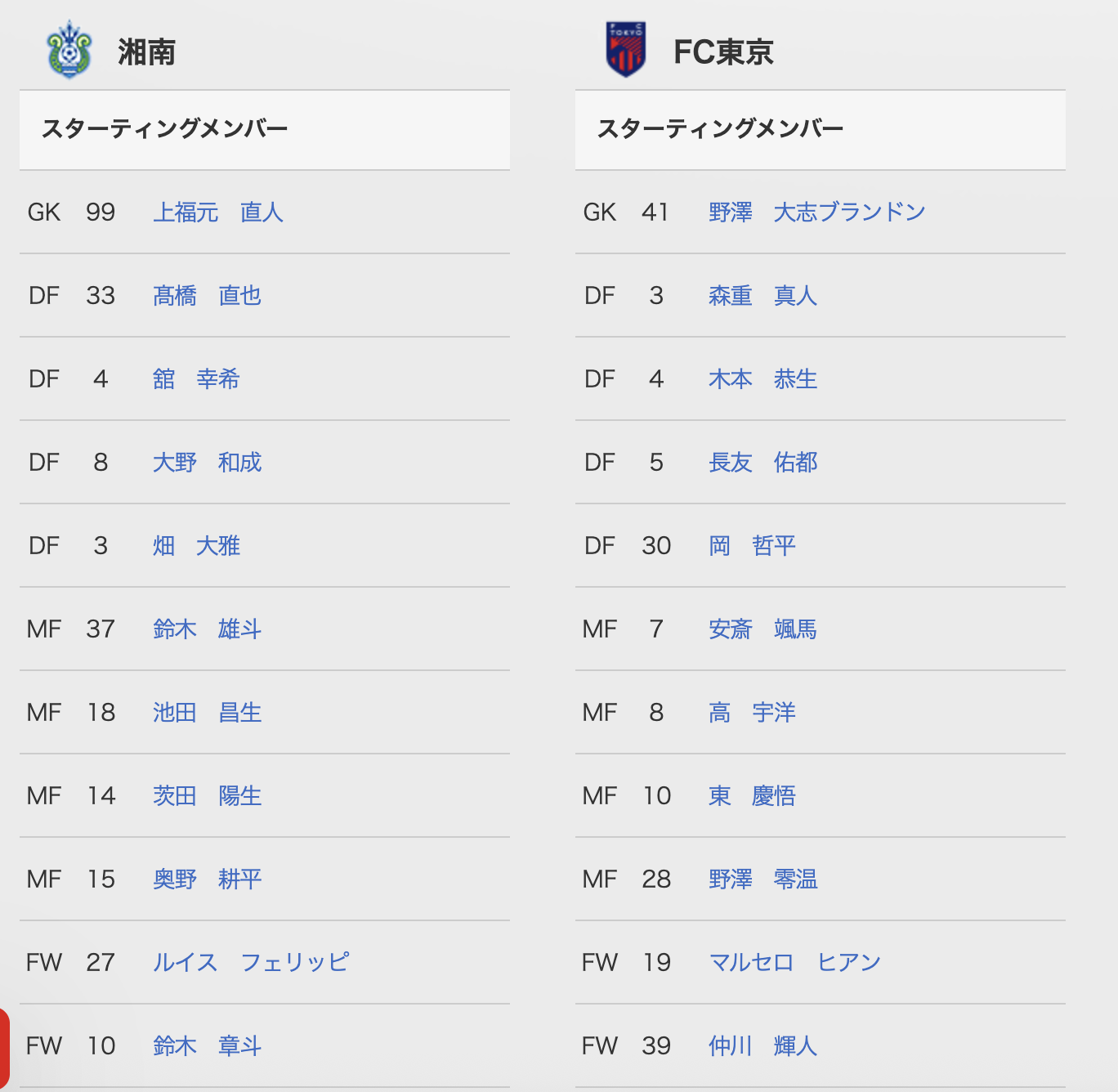Open 長友 佑都 player page
The width and height of the screenshot is (1118, 1092).
(x=763, y=463)
